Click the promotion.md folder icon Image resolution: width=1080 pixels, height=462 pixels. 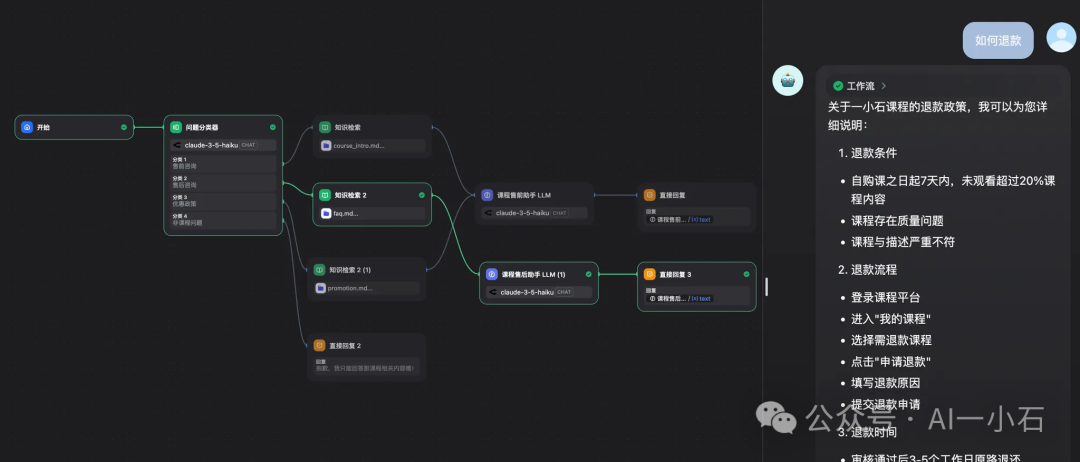[x=321, y=288]
